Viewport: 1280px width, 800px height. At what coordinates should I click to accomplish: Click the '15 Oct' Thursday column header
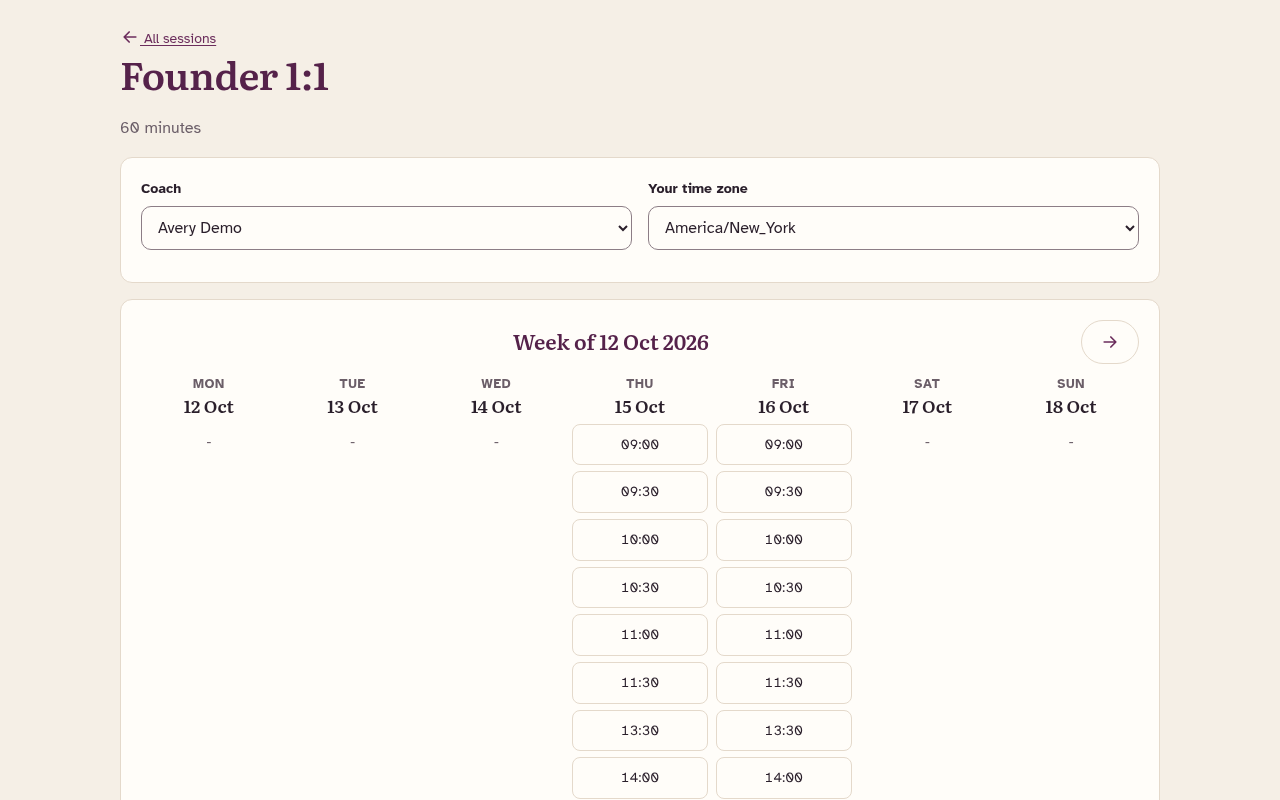click(640, 407)
